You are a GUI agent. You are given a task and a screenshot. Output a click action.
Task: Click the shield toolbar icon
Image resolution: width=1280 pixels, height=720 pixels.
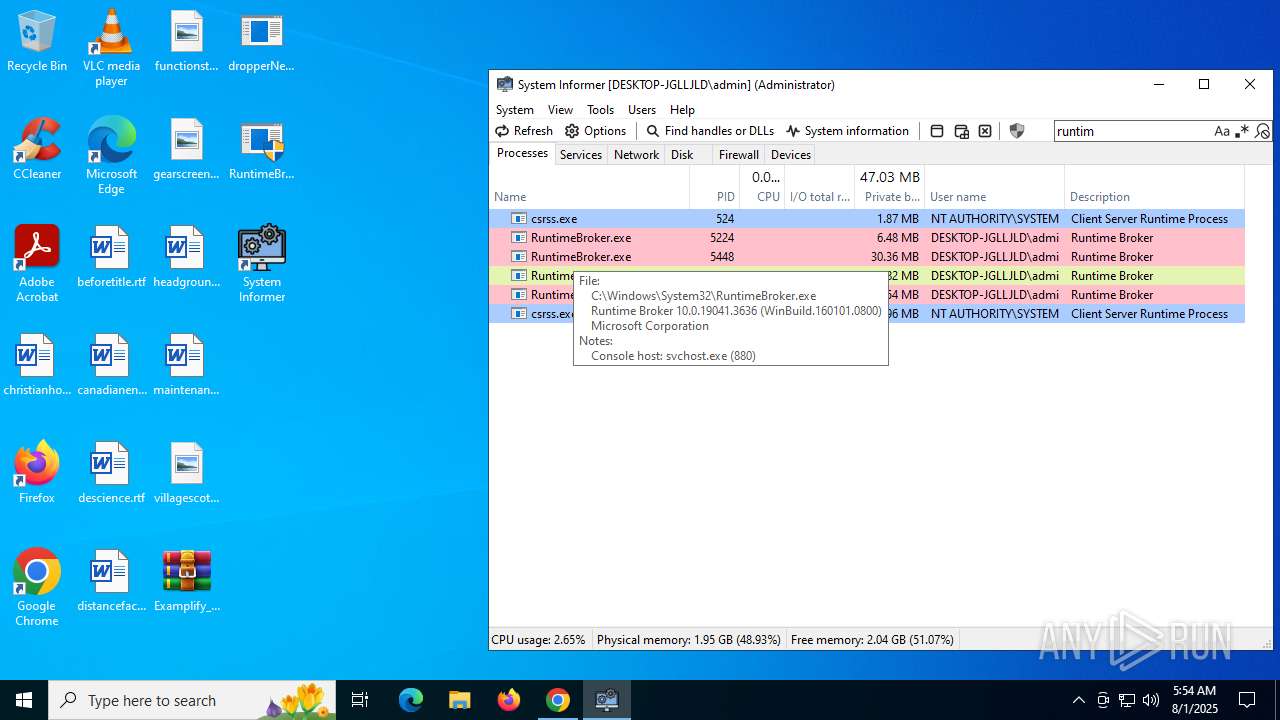tap(1017, 131)
